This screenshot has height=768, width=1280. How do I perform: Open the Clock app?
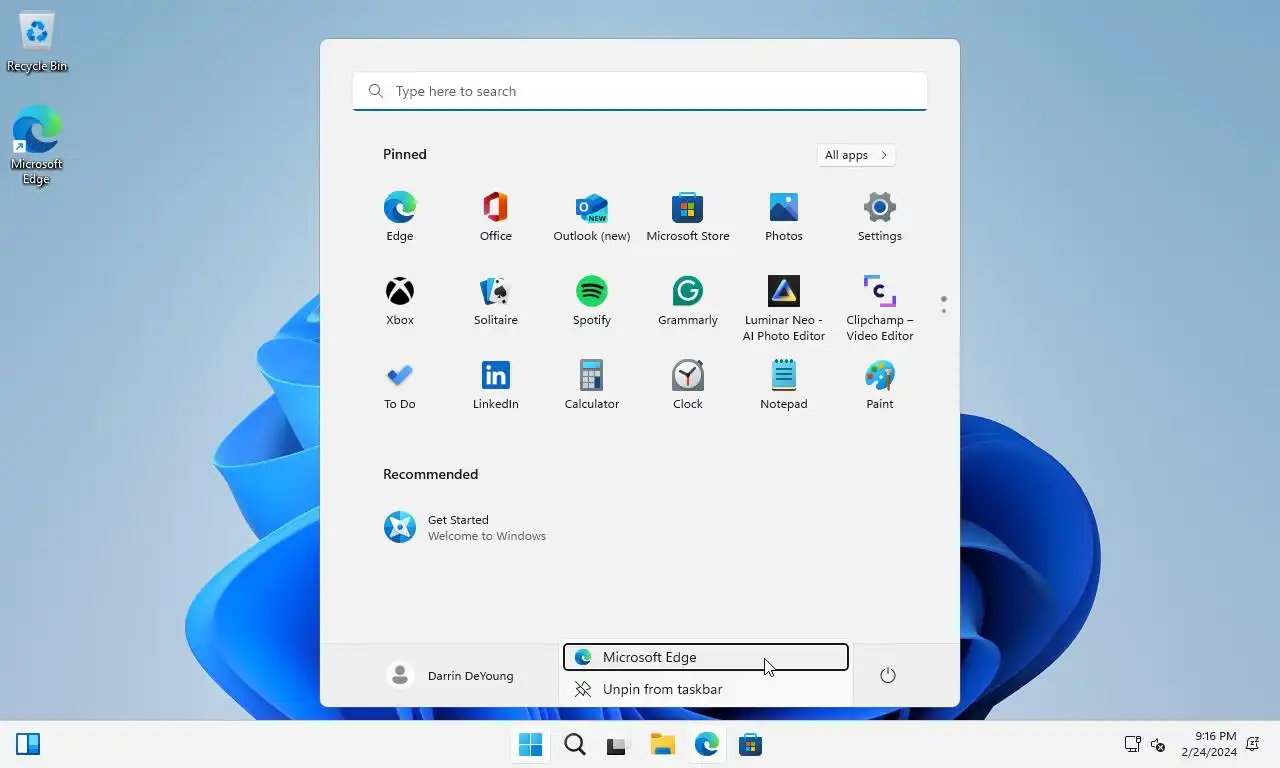pos(688,385)
